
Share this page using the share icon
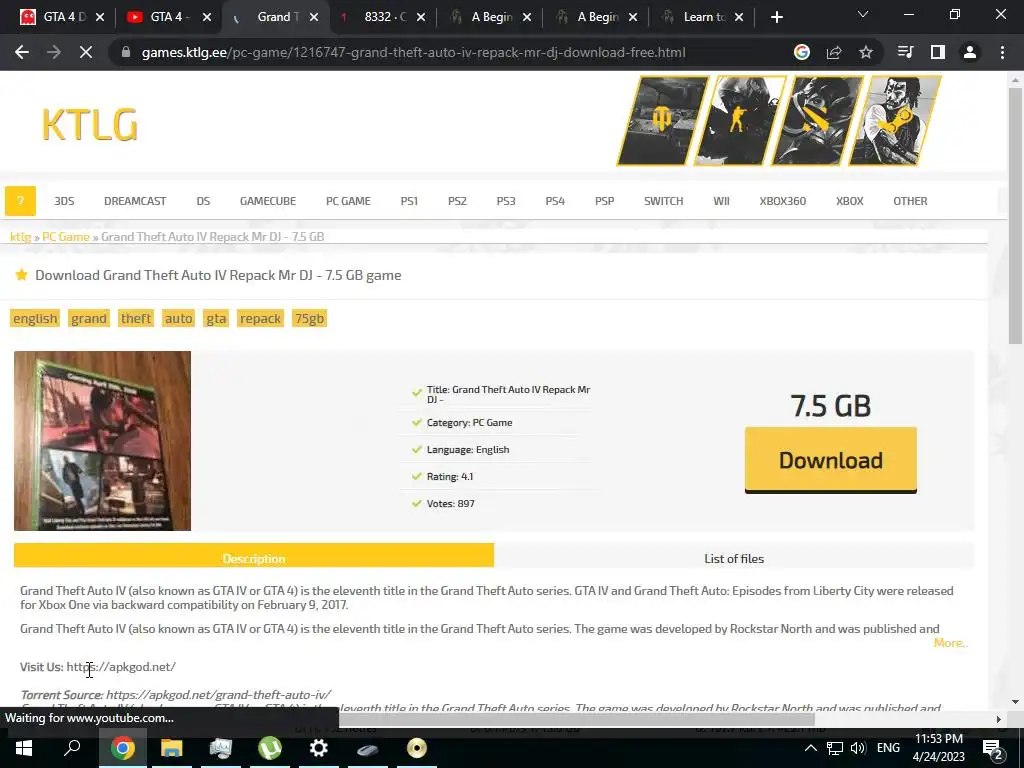pyautogui.click(x=834, y=52)
